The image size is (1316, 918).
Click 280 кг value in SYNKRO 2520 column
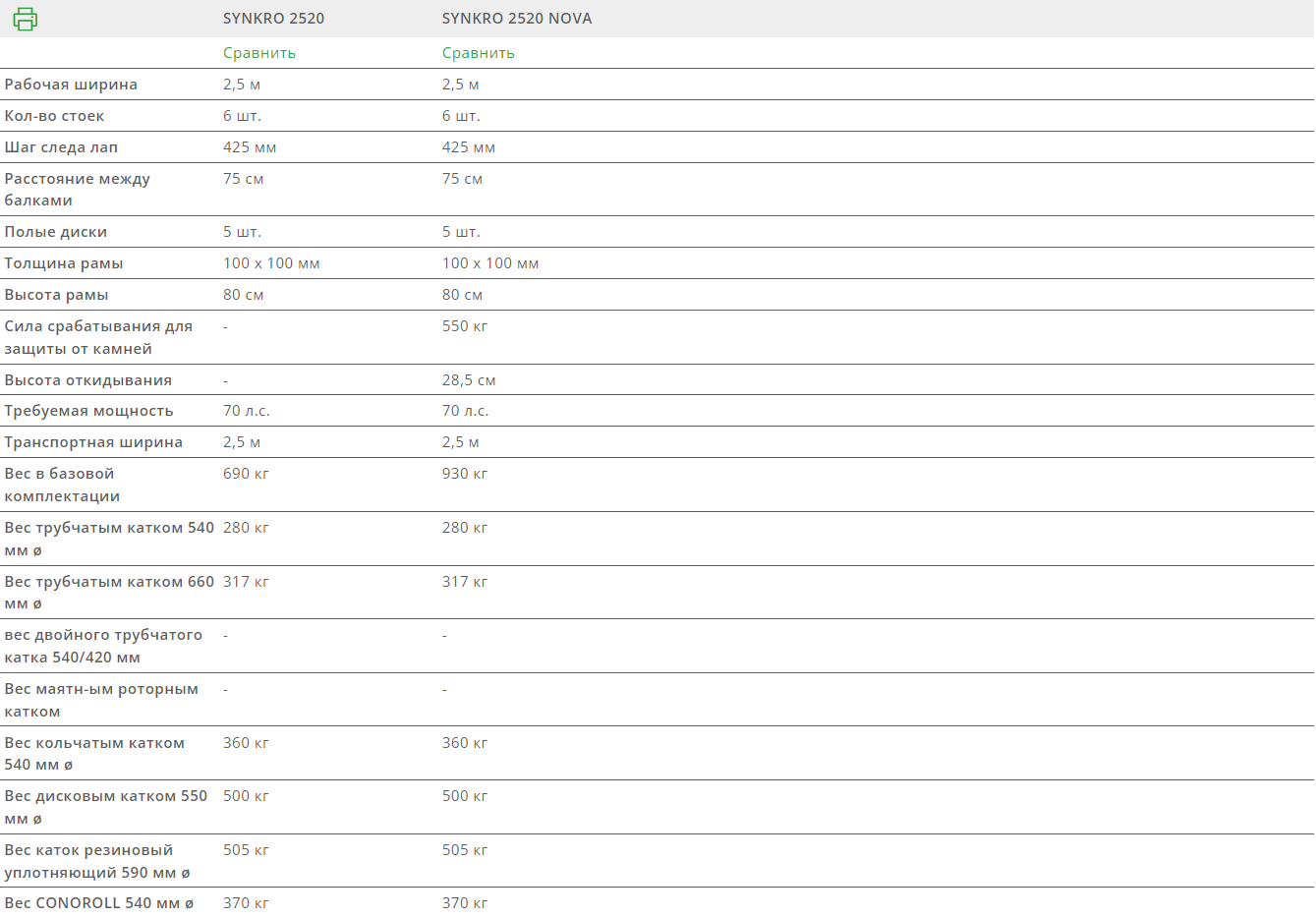[x=246, y=528]
